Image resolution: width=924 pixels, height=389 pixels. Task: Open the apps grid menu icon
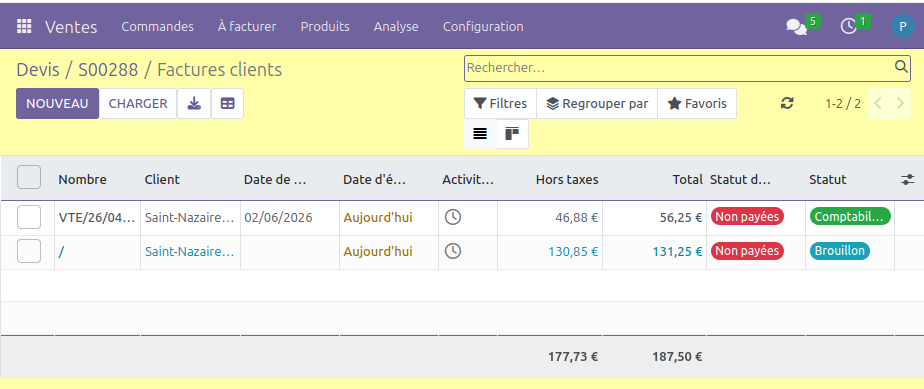24,27
